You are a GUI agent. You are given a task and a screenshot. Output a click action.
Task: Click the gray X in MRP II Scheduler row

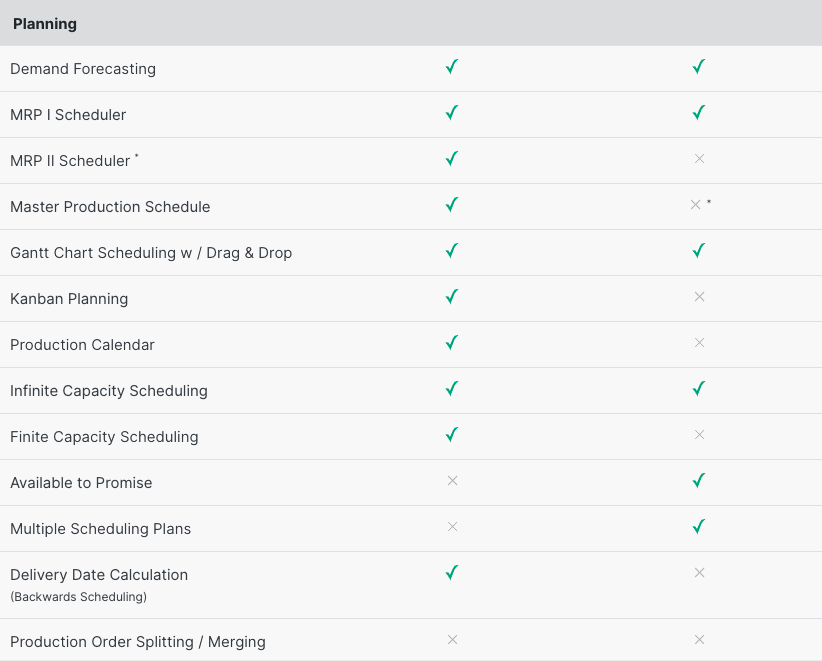coord(699,159)
